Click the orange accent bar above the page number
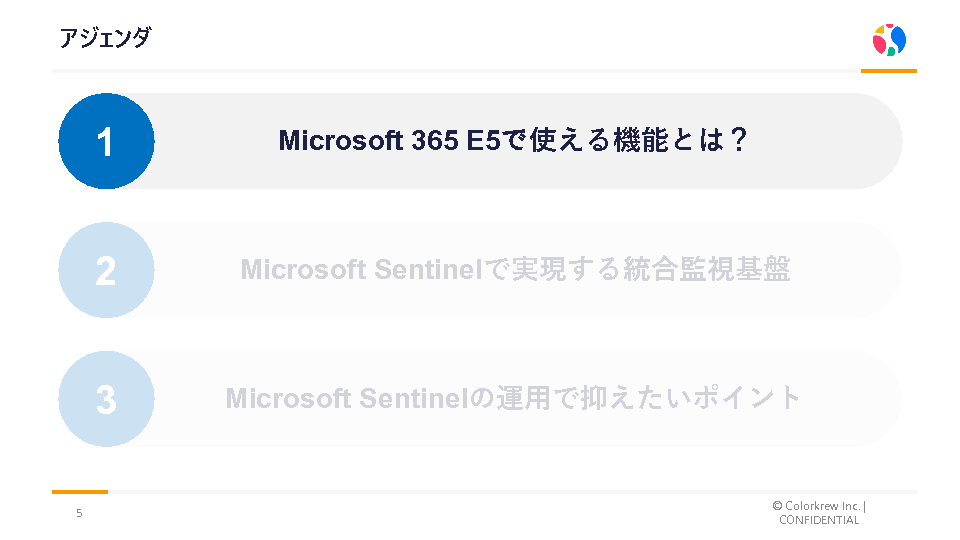This screenshot has width=960, height=540. [80, 492]
